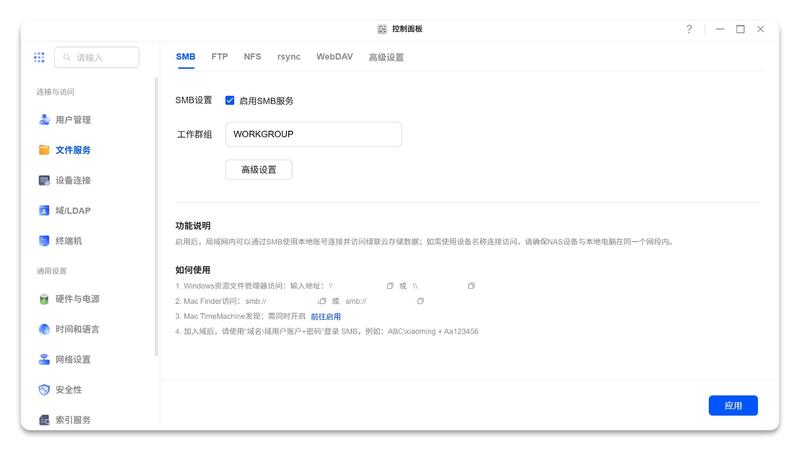Select 终端机 text in sidebar

click(68, 241)
